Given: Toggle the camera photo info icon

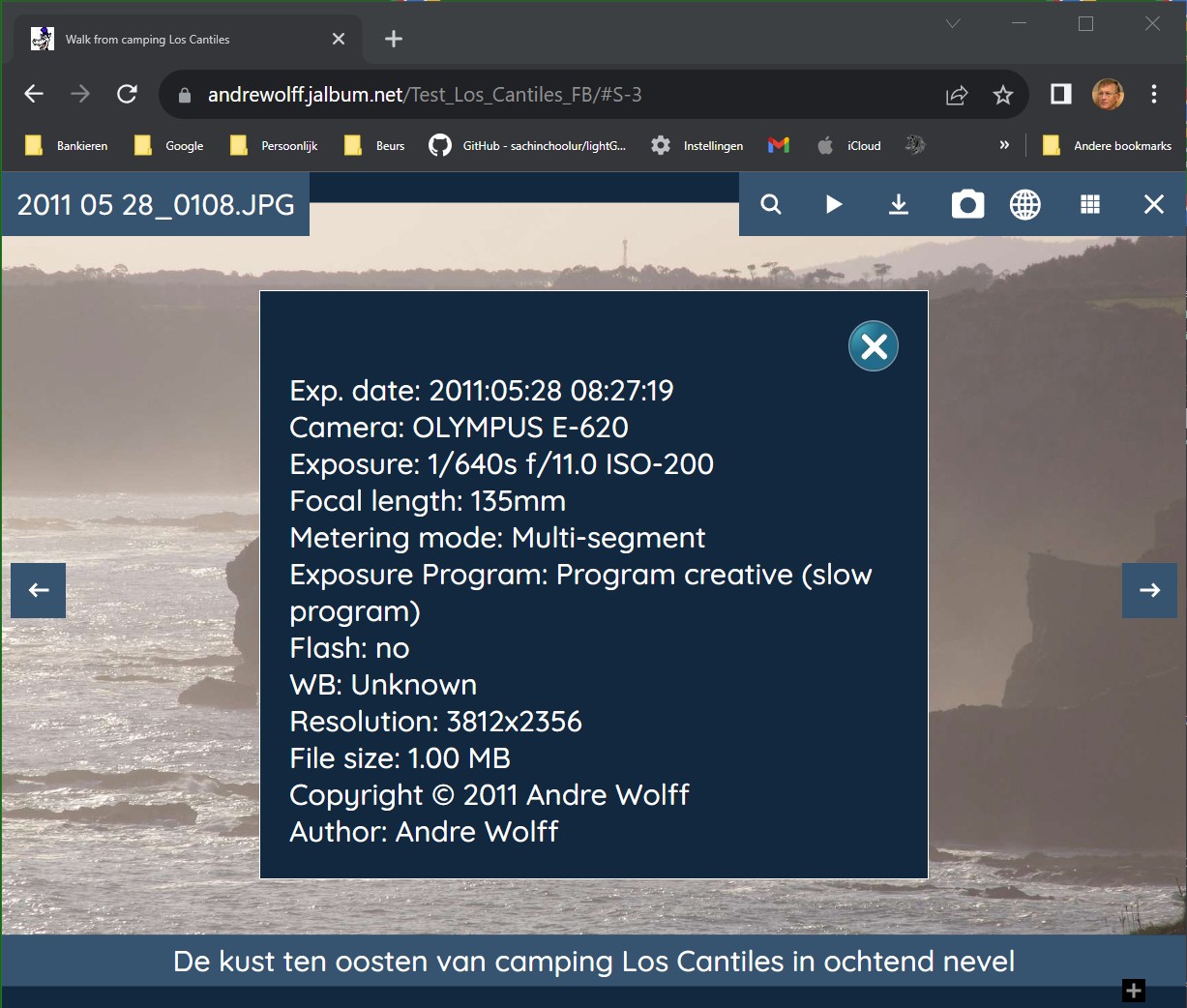Looking at the screenshot, I should point(967,204).
